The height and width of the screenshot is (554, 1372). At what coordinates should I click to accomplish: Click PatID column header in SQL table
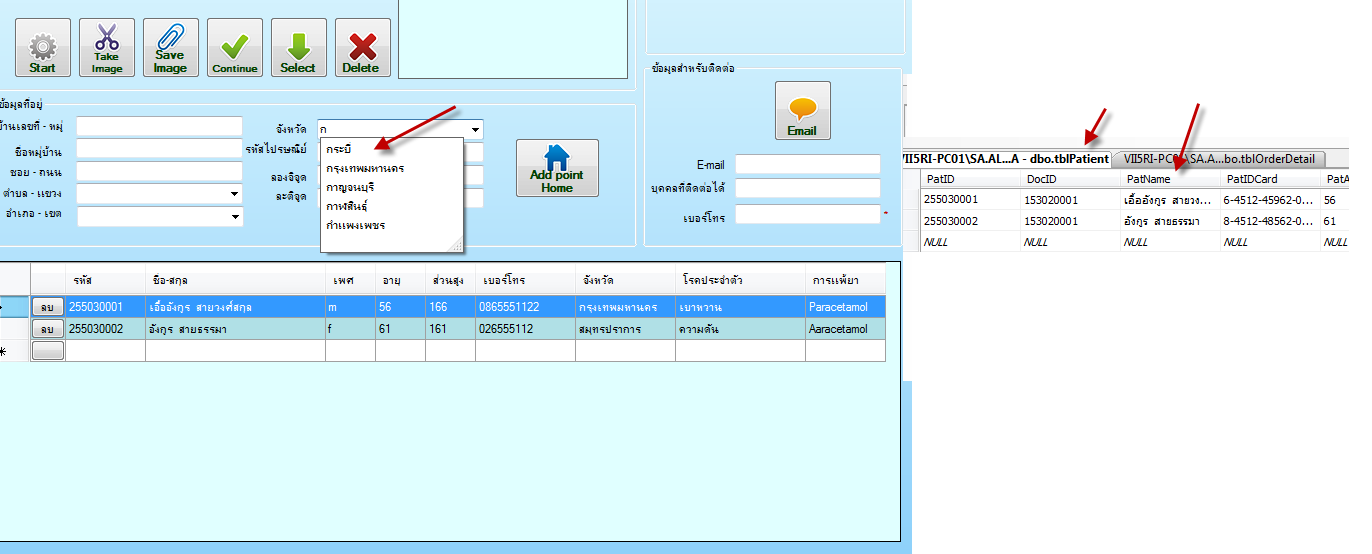970,179
